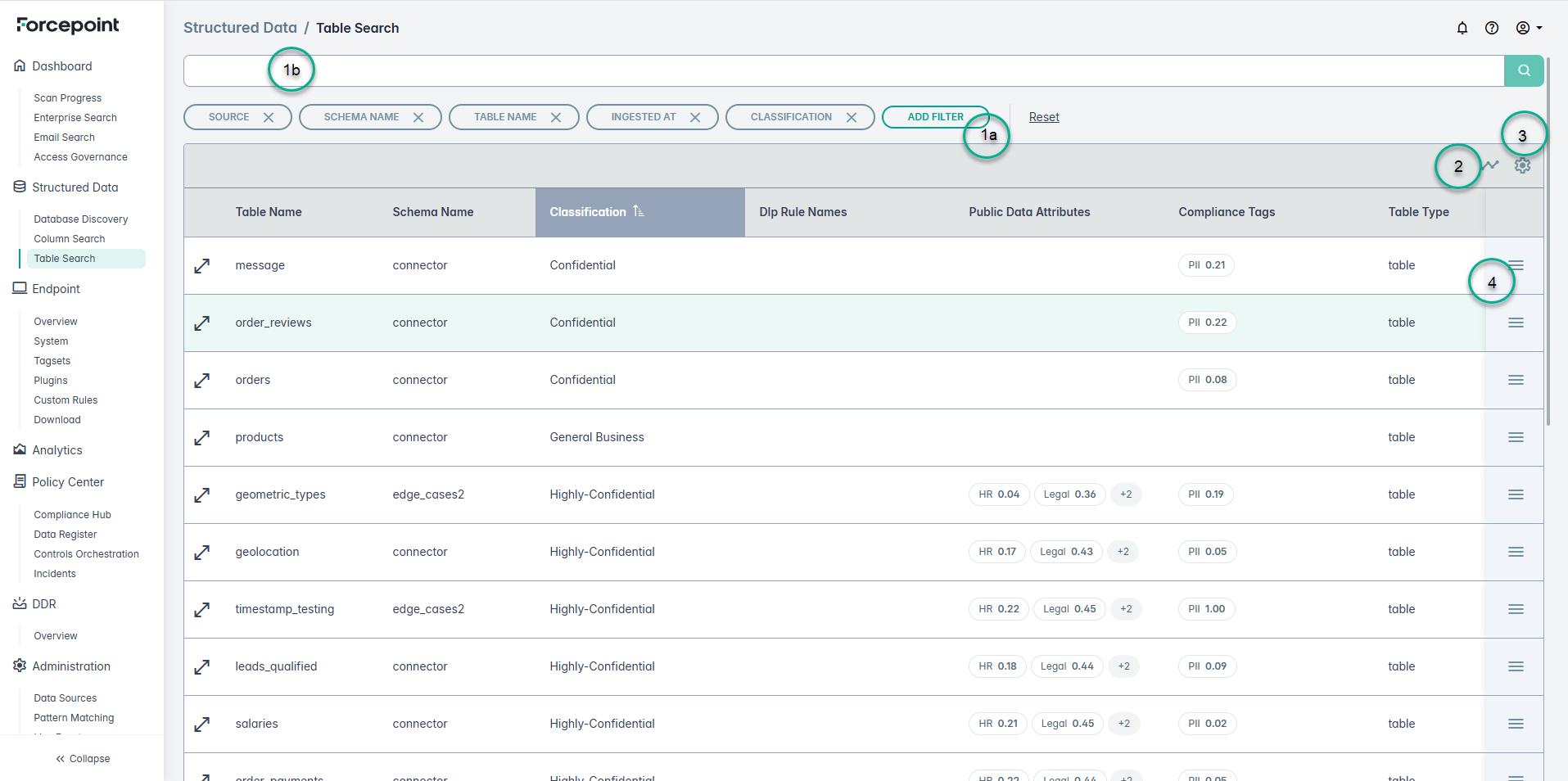1568x781 pixels.
Task: Expand the order_reviews row details
Action: (x=202, y=323)
